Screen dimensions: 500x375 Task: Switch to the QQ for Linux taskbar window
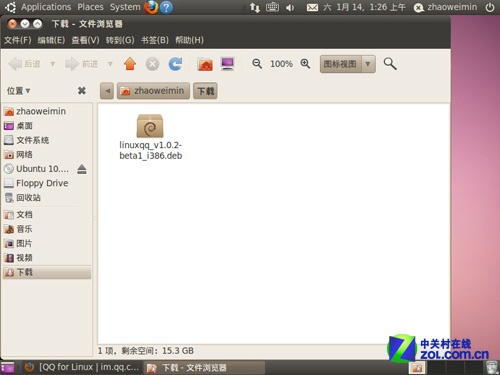[x=82, y=367]
